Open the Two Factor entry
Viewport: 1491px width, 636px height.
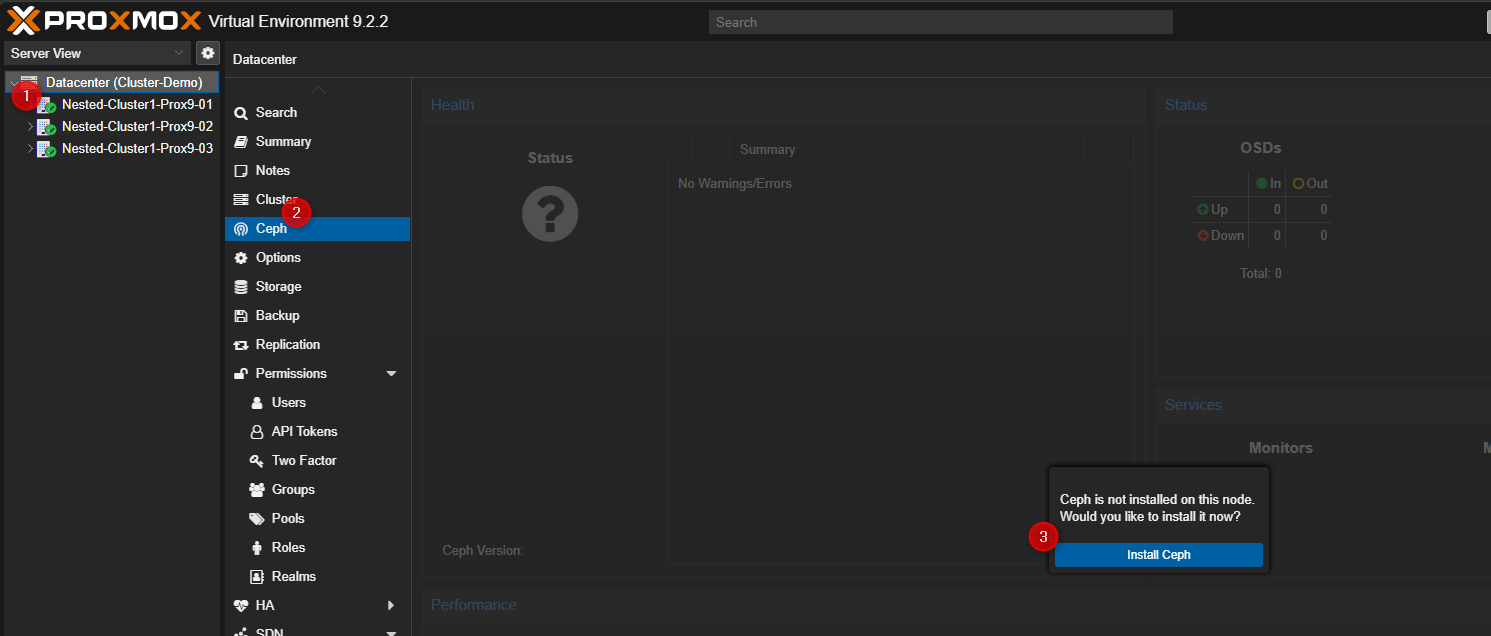pyautogui.click(x=318, y=461)
